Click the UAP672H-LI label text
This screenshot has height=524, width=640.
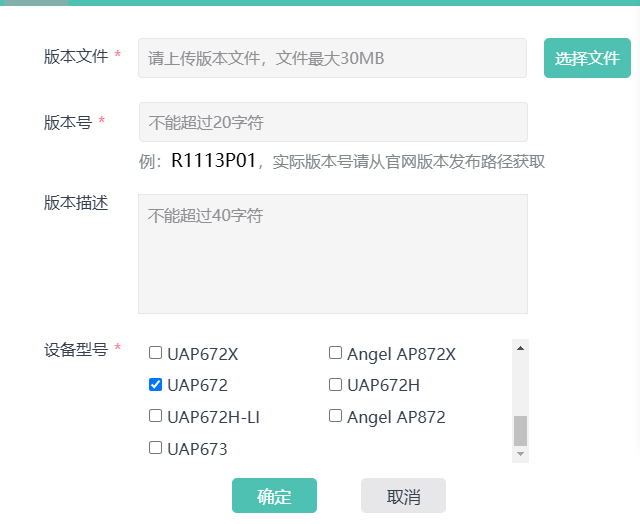(x=214, y=417)
